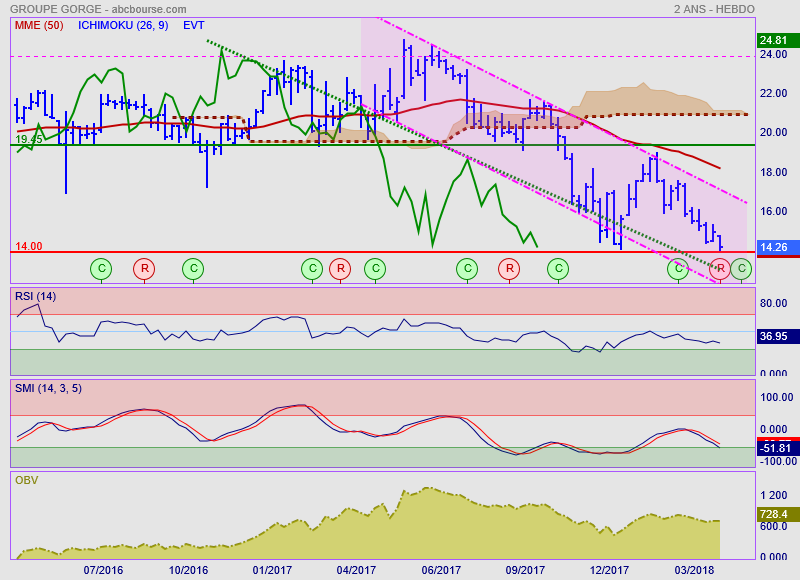Image resolution: width=800 pixels, height=580 pixels.
Task: Click the 80.00 RSI axis value
Action: [773, 304]
